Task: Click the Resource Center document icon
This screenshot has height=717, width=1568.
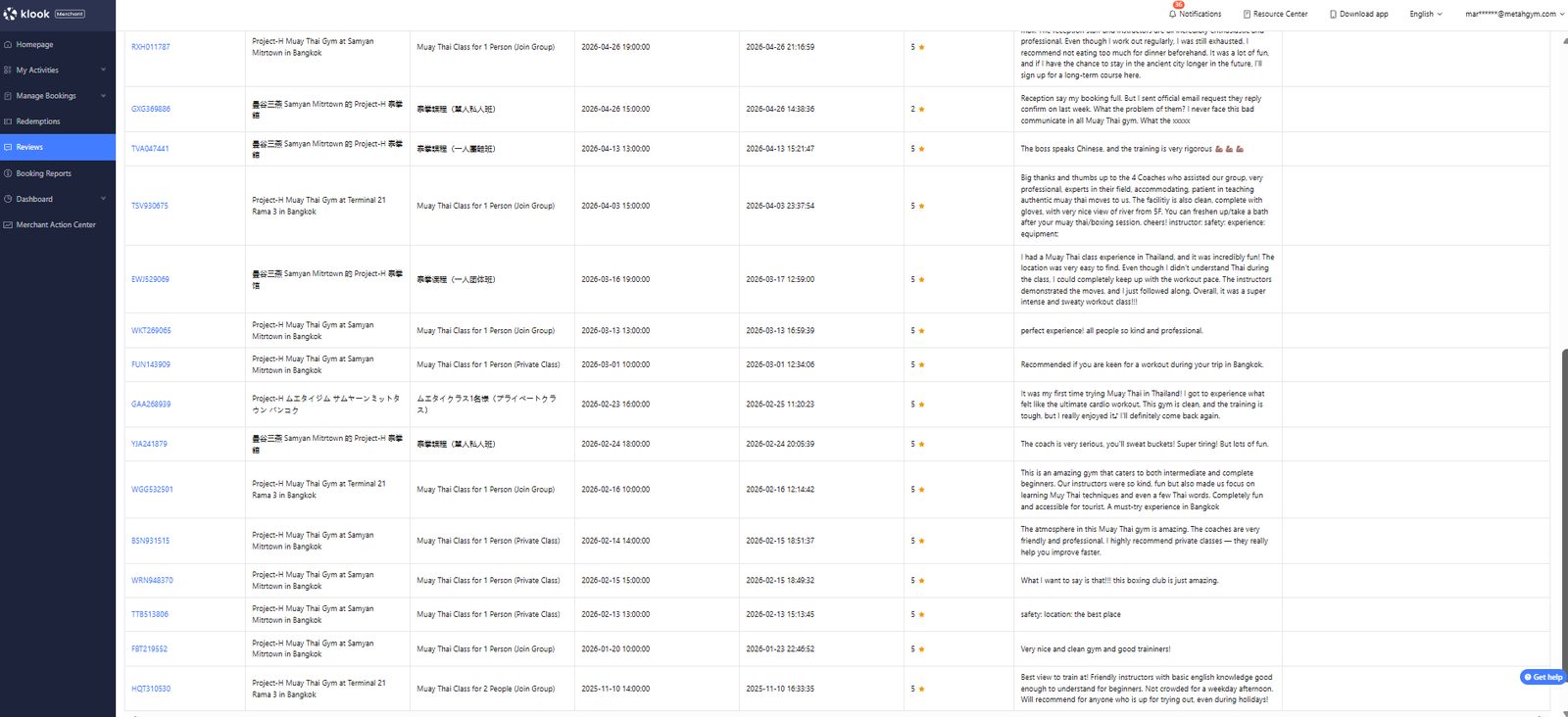Action: pyautogui.click(x=1247, y=14)
